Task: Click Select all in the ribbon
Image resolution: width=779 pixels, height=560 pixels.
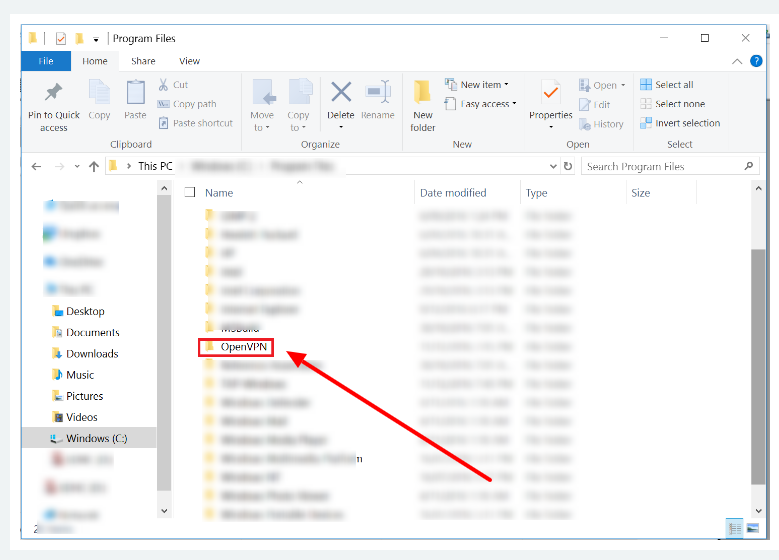Action: pos(667,84)
